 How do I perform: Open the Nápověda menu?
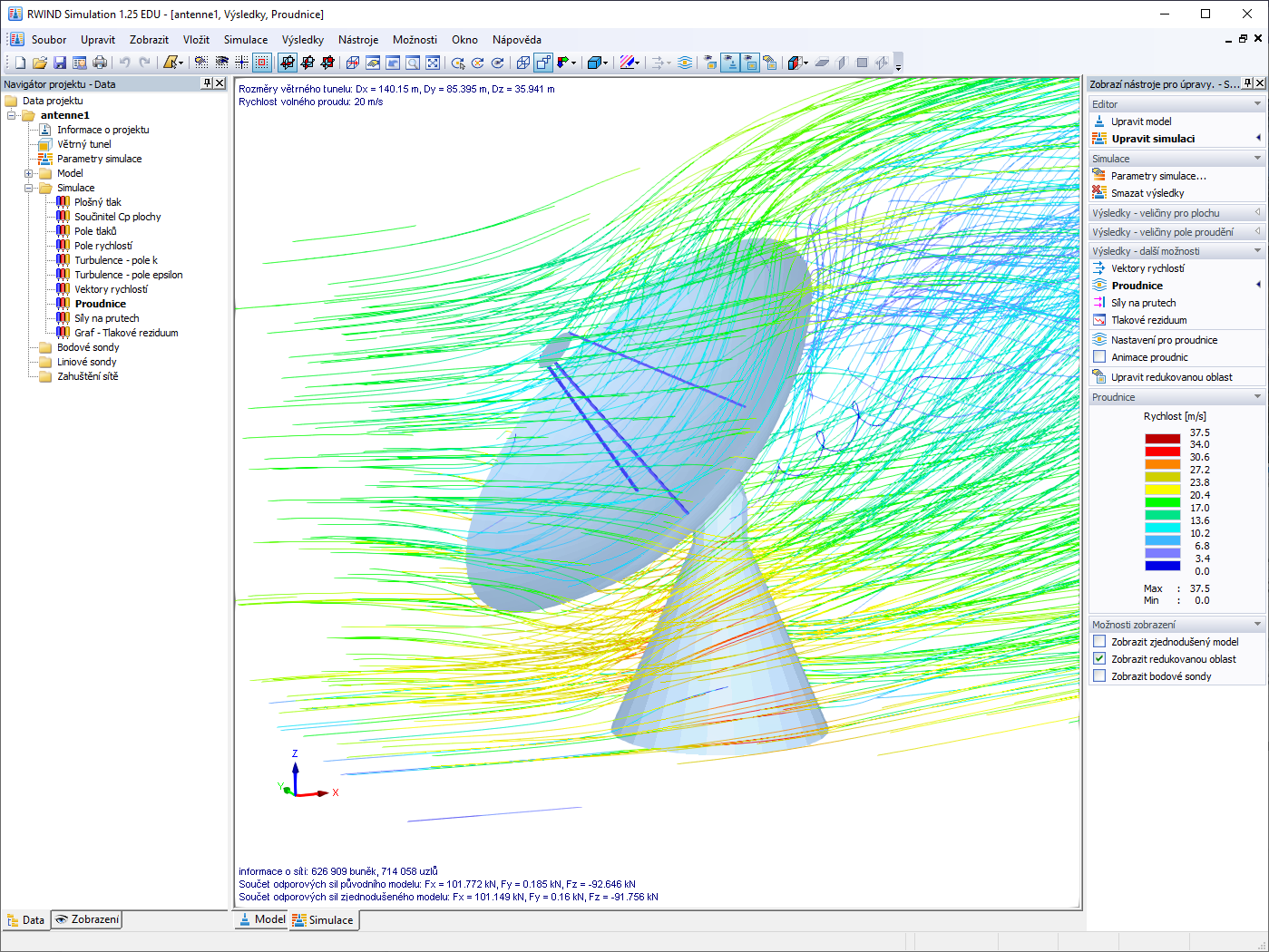pos(517,40)
